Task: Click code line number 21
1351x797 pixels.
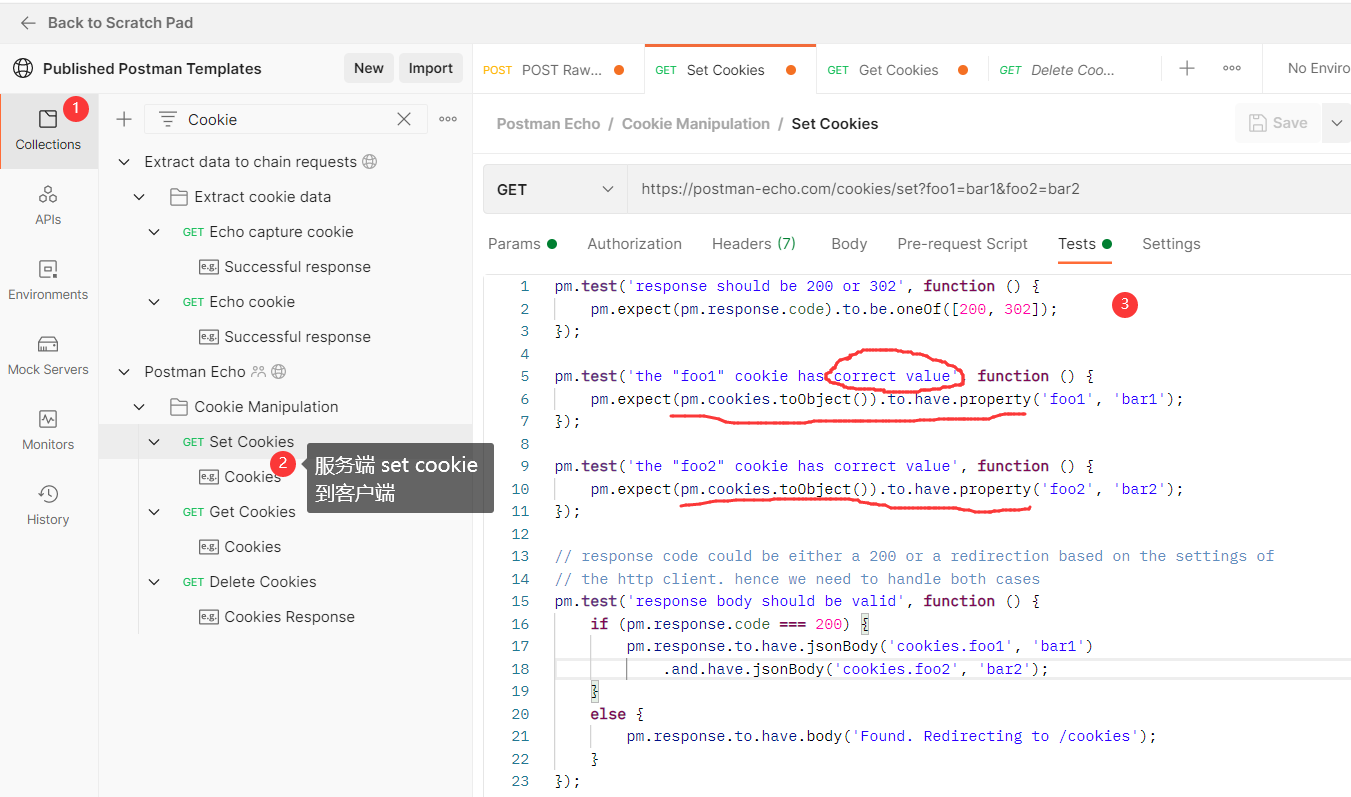Action: 519,736
